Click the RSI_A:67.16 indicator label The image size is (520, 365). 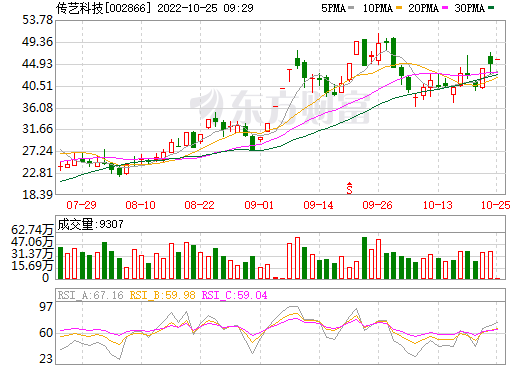pos(90,295)
